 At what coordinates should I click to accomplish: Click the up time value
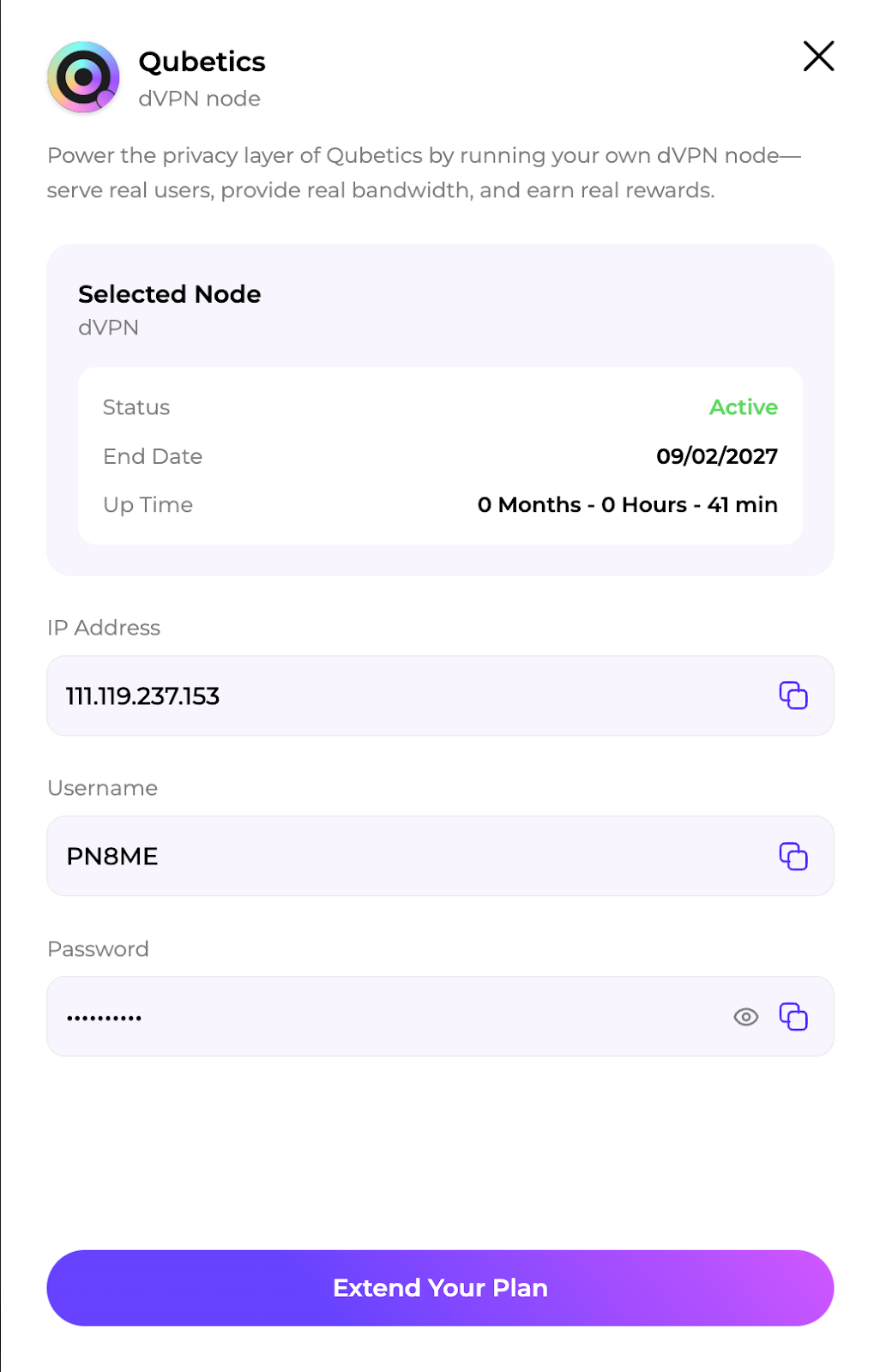(x=627, y=505)
